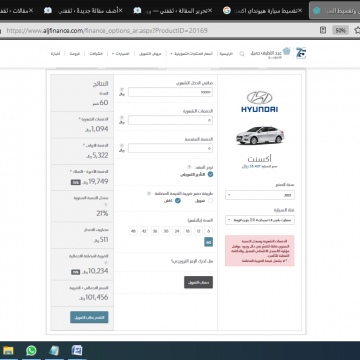Click the Abdul Latif Jameel logo

271,53
